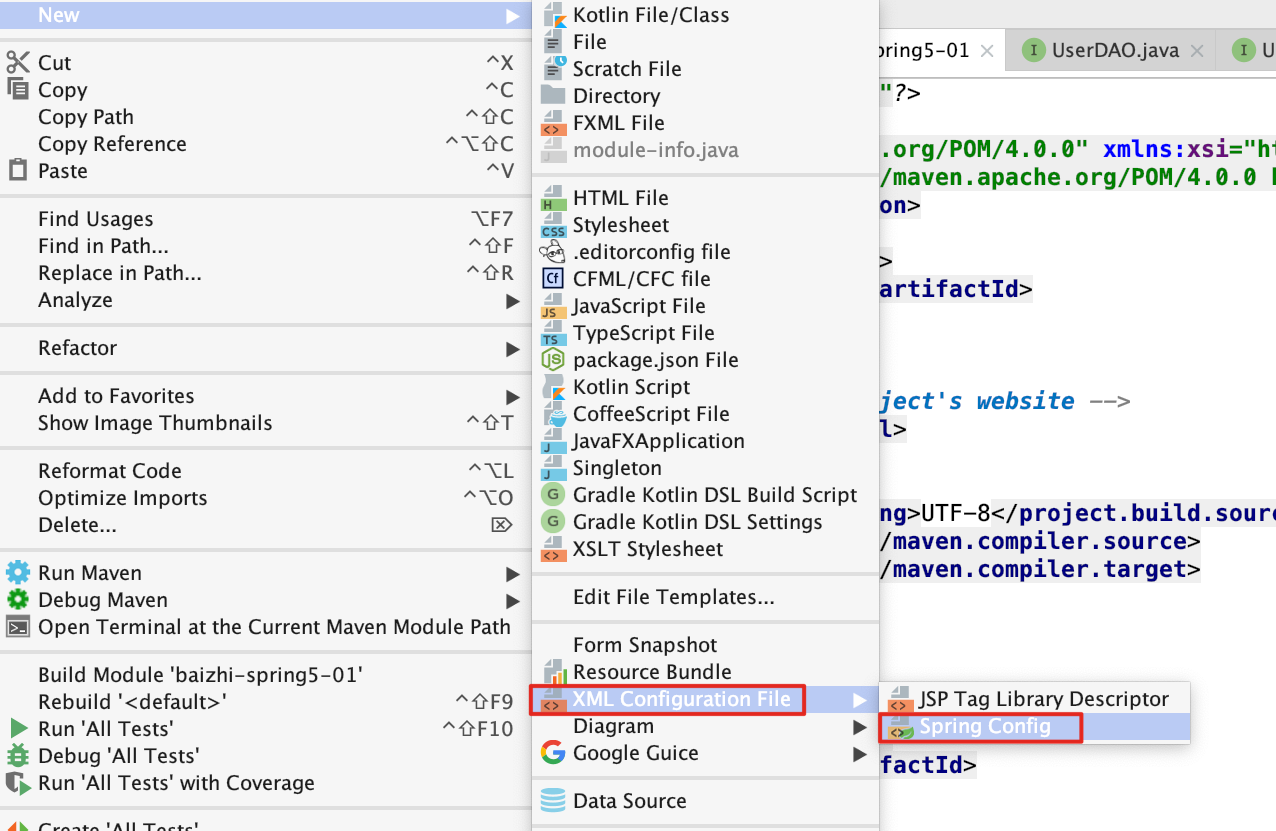Screen dimensions: 1276x831
Task: Click the Debug 'All Tests' bug icon
Action: click(x=18, y=755)
